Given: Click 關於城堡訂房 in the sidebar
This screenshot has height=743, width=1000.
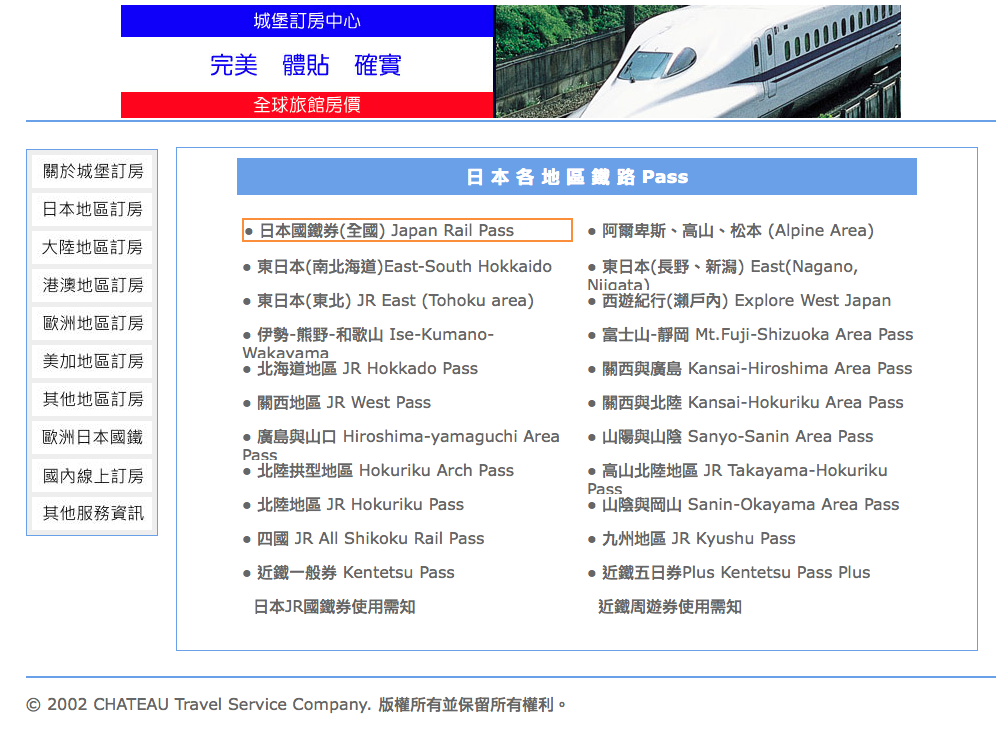Looking at the screenshot, I should 90,171.
